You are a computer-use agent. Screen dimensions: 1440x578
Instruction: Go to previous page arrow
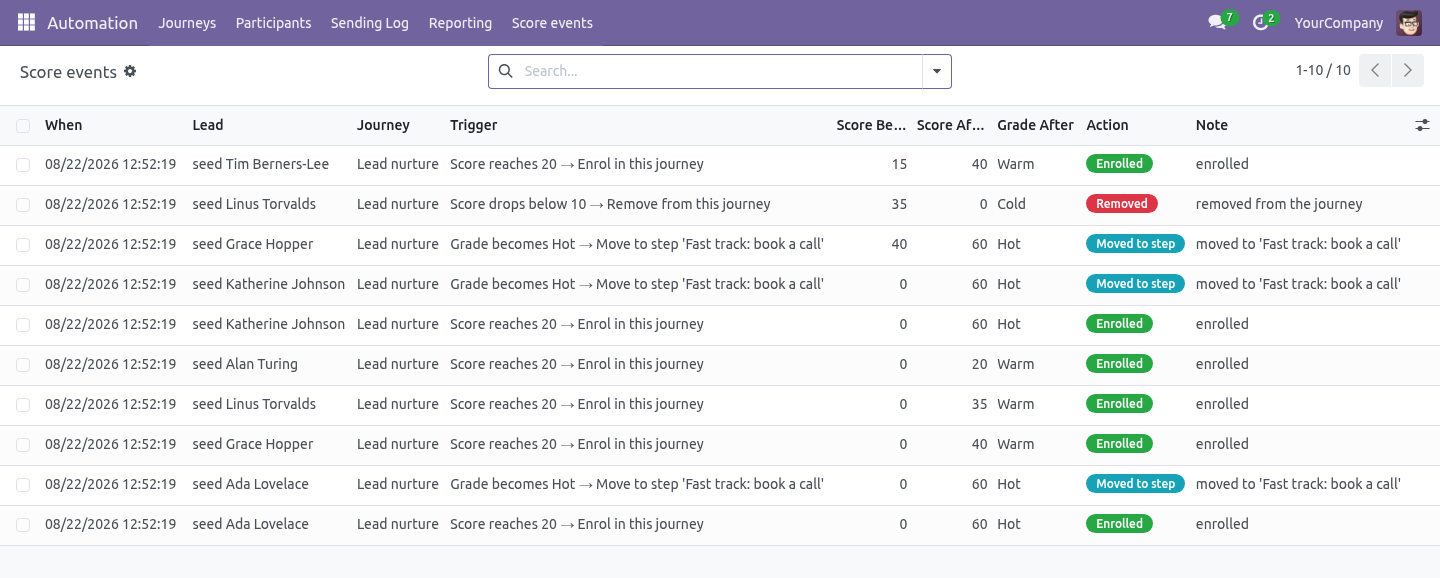(1375, 70)
